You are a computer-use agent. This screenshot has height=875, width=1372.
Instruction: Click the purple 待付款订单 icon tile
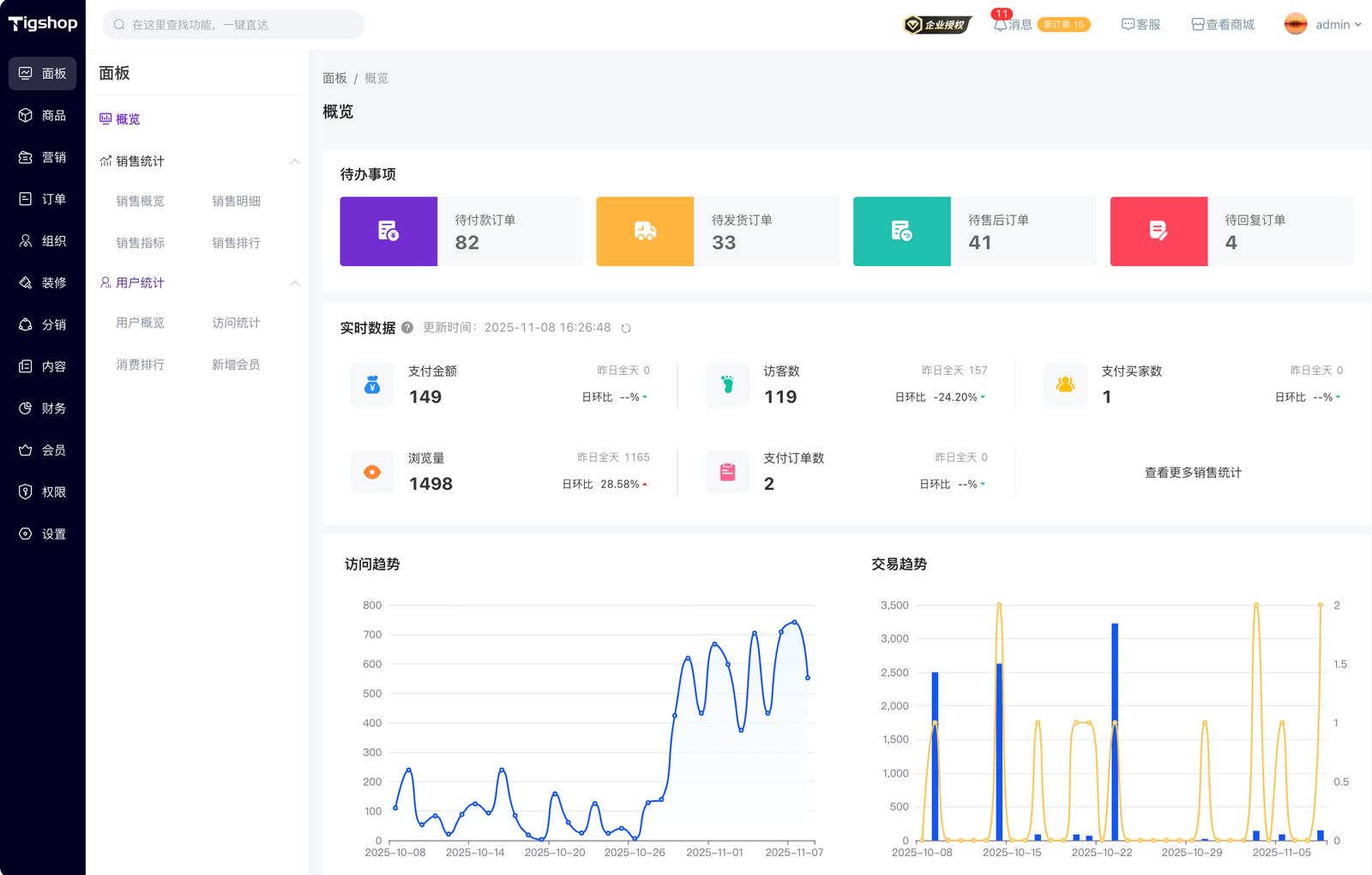click(388, 232)
